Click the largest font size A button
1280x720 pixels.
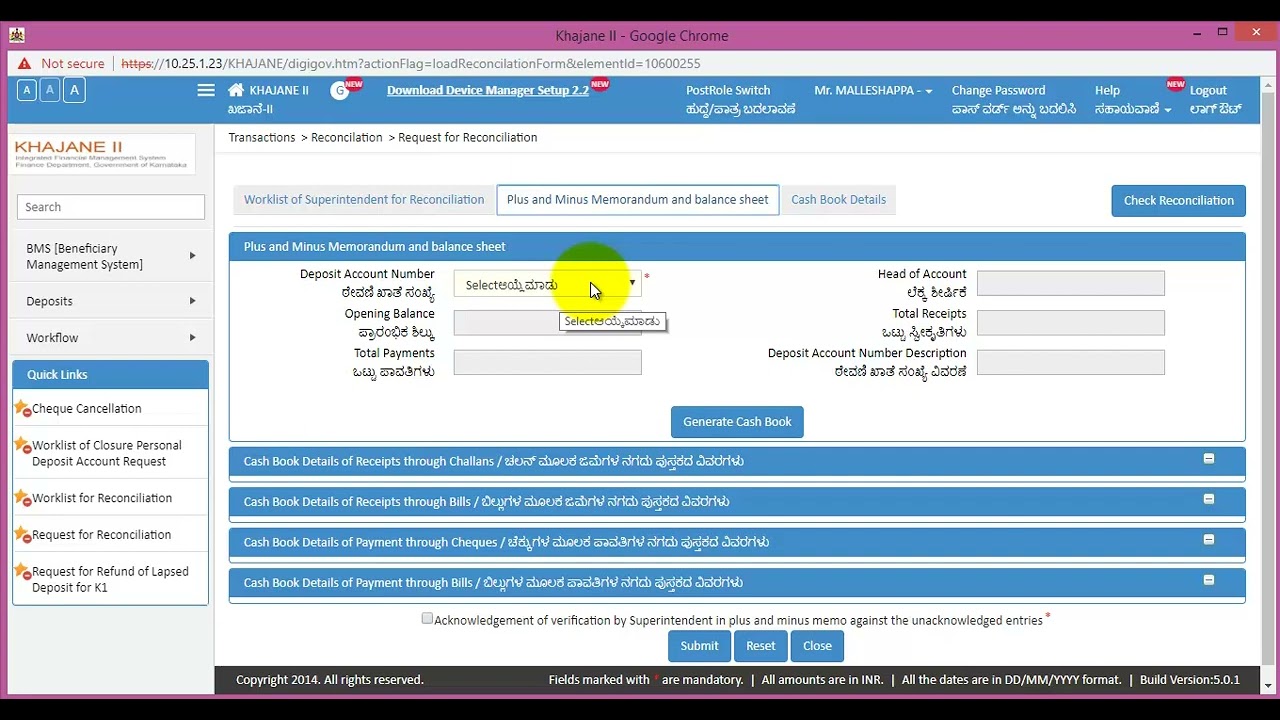click(74, 90)
